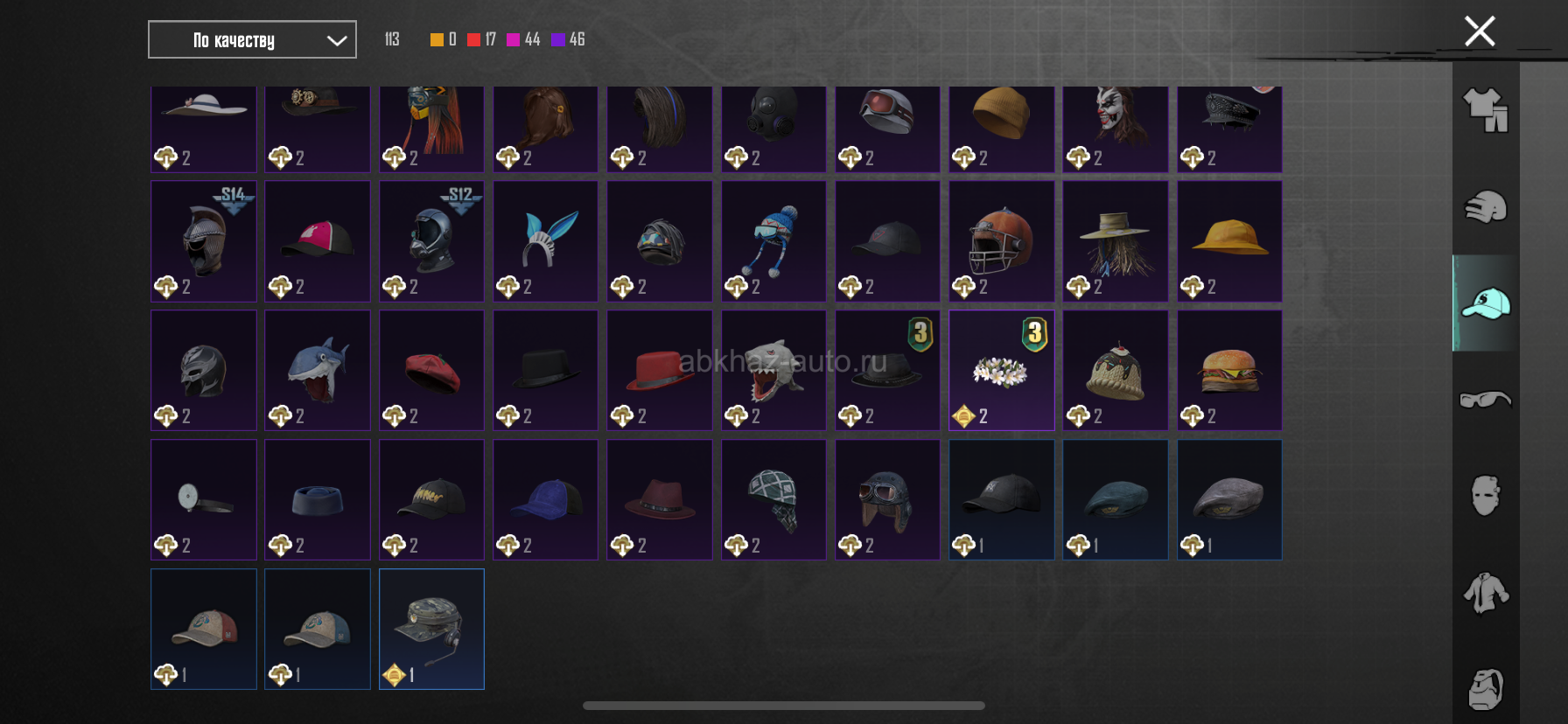
Task: Click the dropdown chevron arrow
Action: (337, 40)
